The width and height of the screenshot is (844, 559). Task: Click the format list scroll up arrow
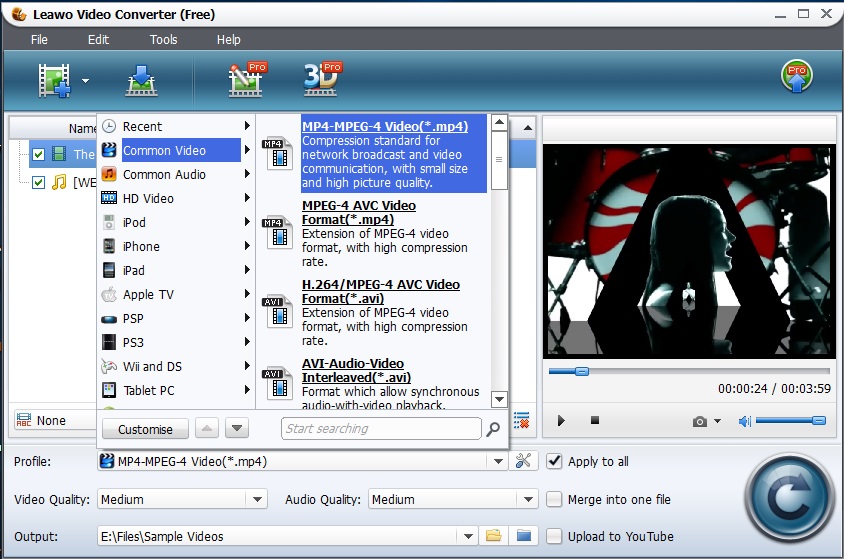pyautogui.click(x=499, y=123)
